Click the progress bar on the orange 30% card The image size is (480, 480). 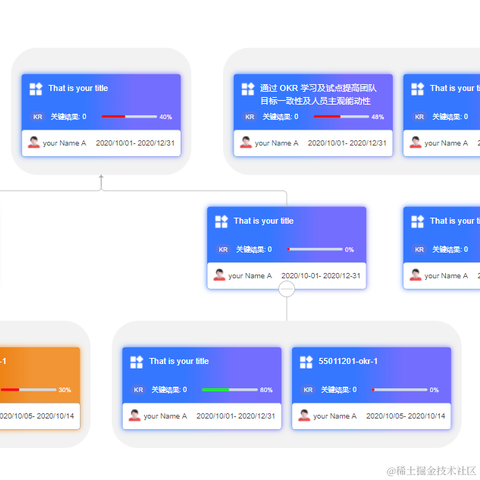[x=28, y=390]
